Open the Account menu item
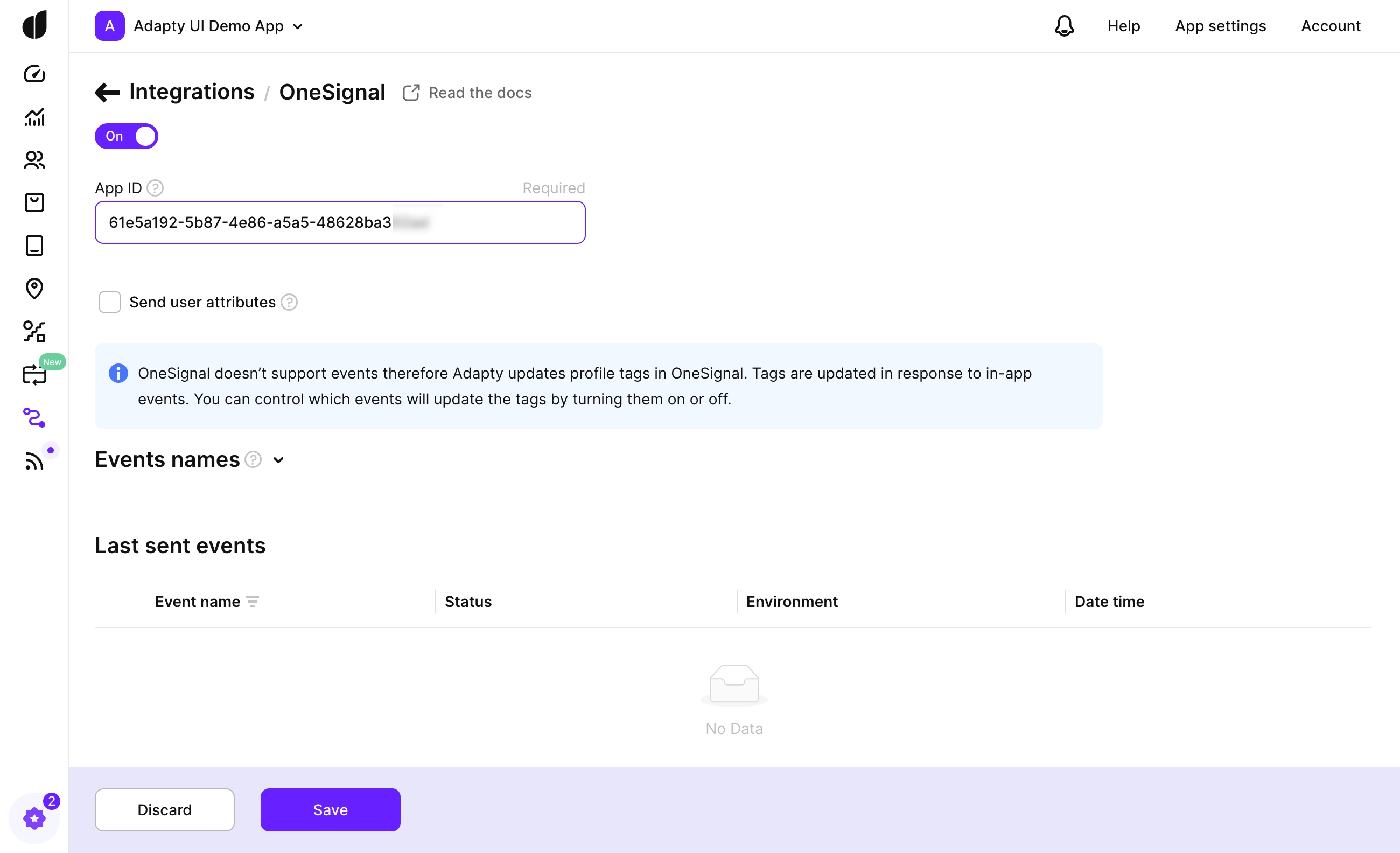 click(1330, 25)
